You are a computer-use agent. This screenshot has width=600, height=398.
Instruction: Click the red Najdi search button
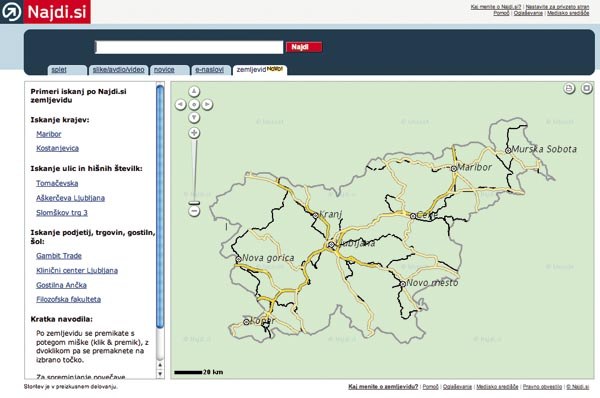[x=303, y=47]
